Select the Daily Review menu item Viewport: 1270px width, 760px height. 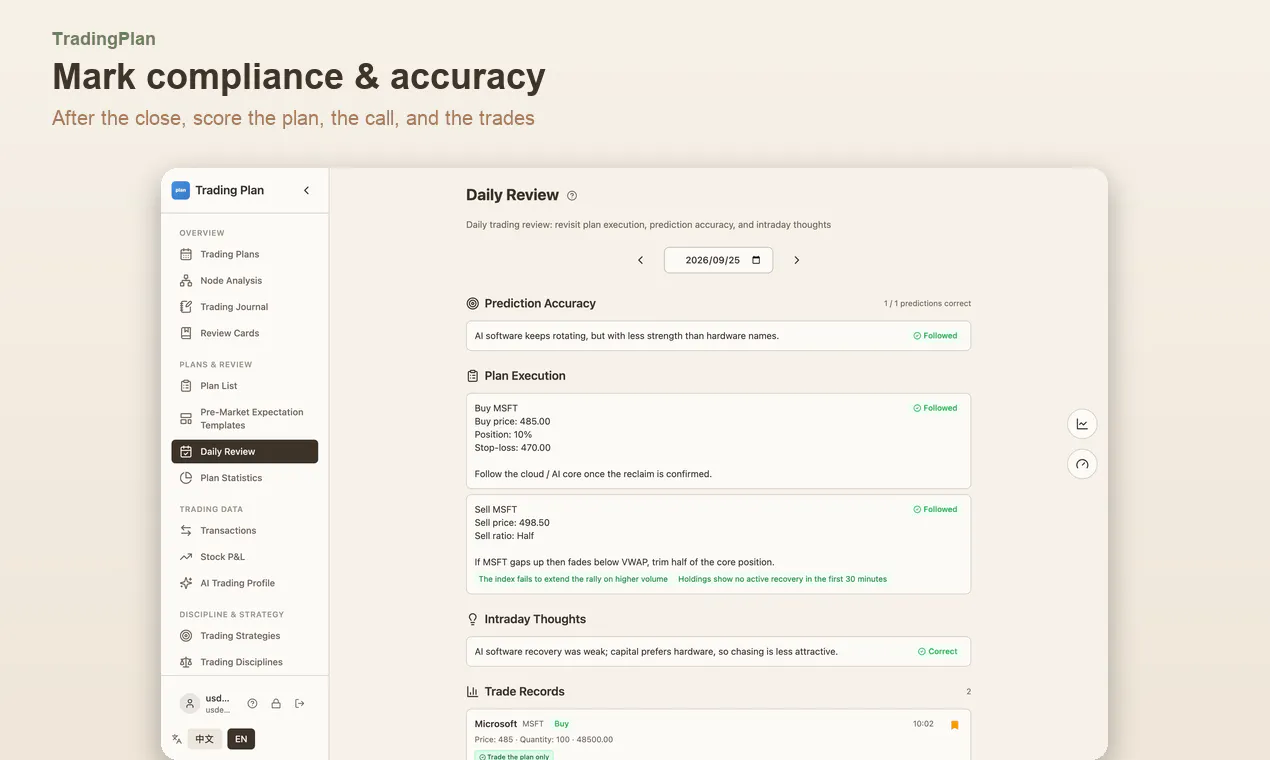(x=245, y=452)
